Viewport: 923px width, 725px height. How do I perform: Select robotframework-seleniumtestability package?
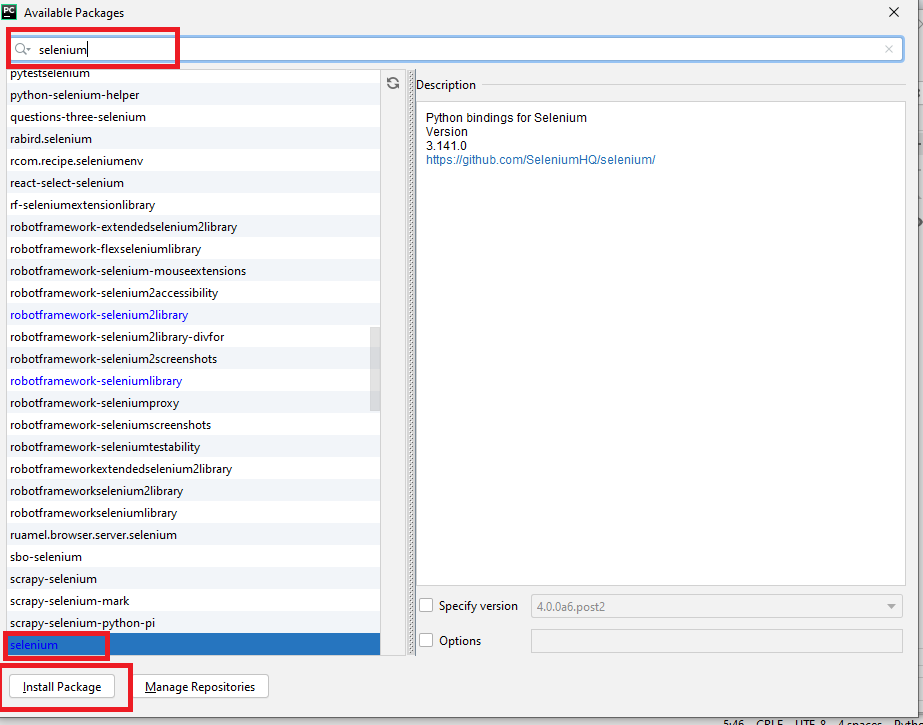pos(194,447)
